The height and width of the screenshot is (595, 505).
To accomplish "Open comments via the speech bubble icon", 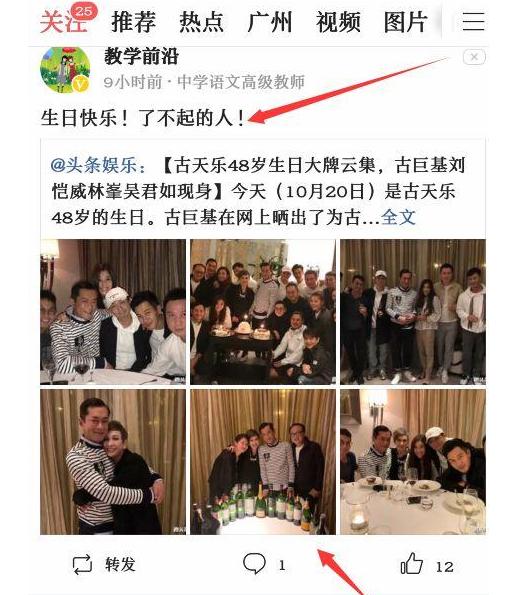I will click(x=254, y=564).
